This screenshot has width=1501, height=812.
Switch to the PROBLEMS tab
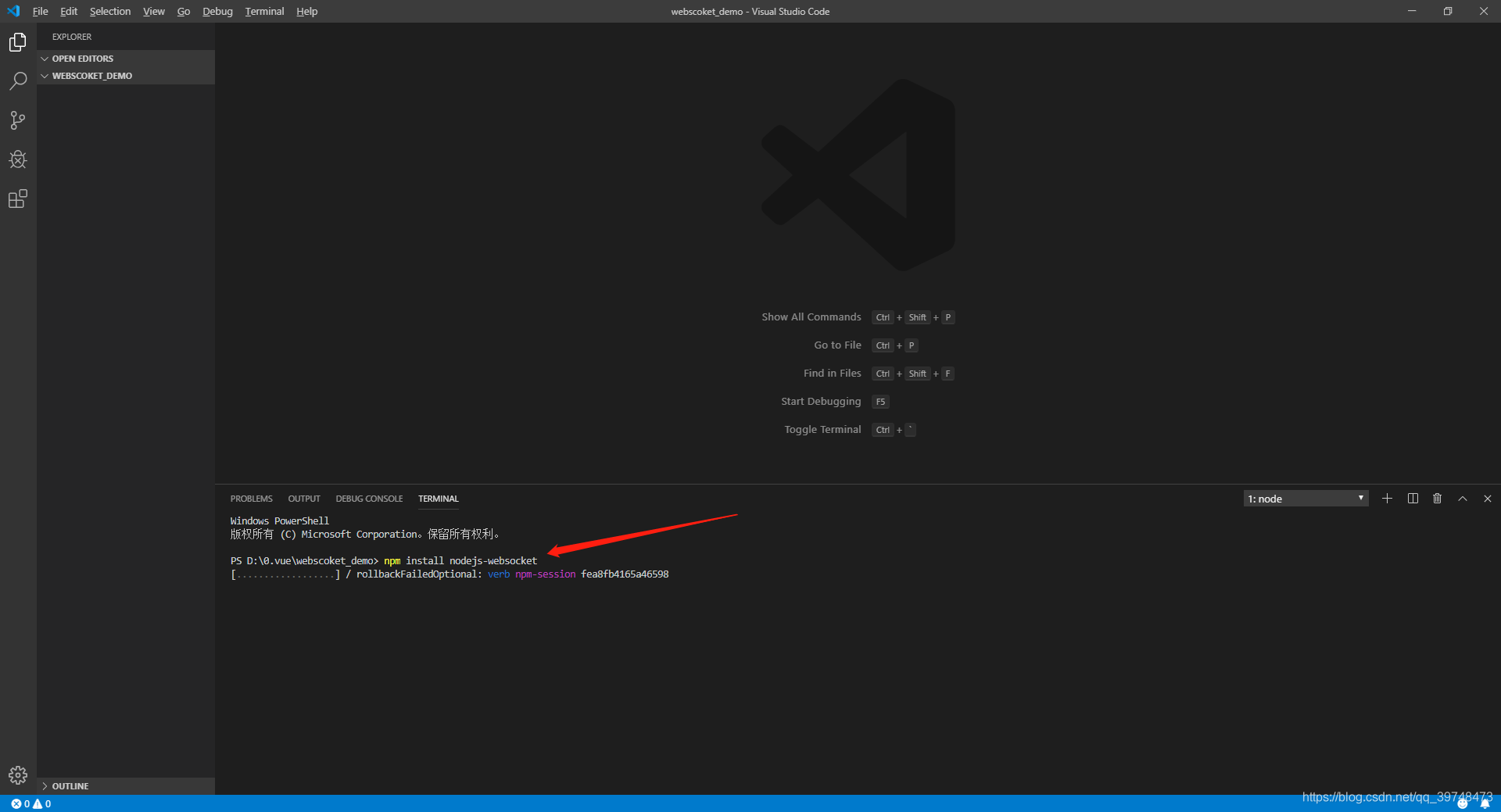coord(252,499)
